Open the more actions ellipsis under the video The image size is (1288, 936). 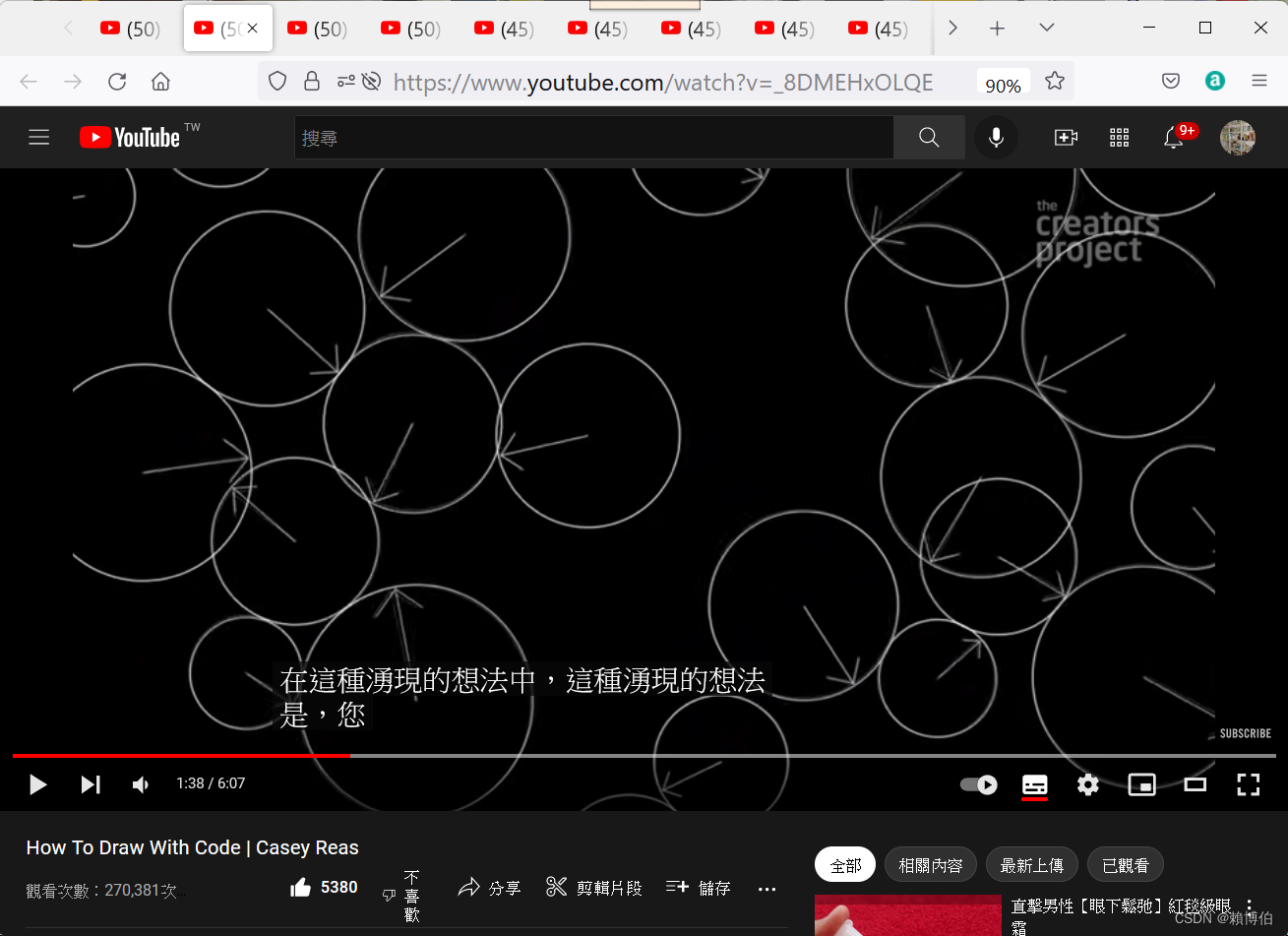767,889
